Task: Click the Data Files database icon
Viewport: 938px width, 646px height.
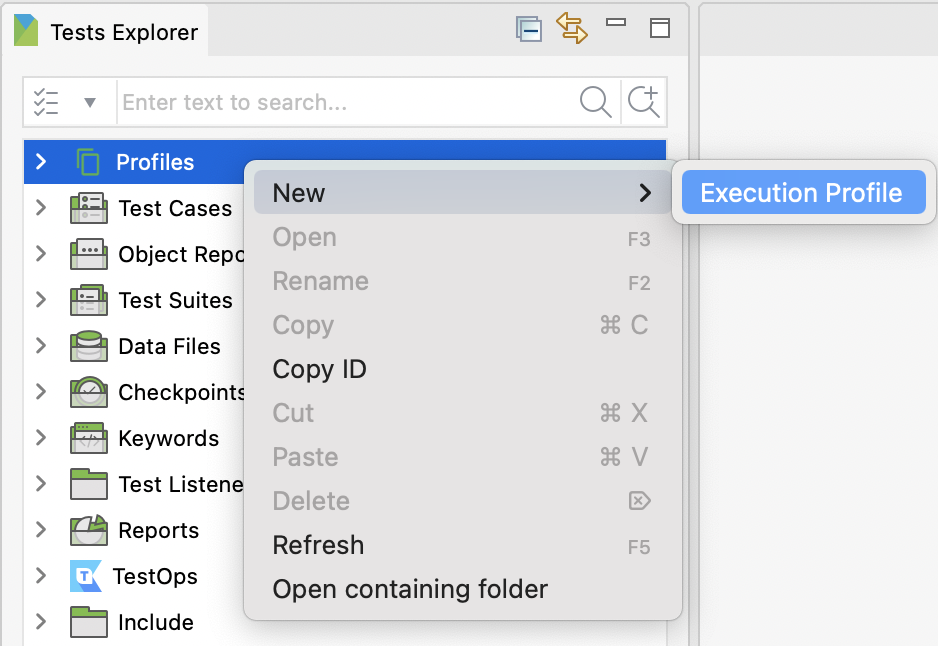Action: (x=88, y=346)
